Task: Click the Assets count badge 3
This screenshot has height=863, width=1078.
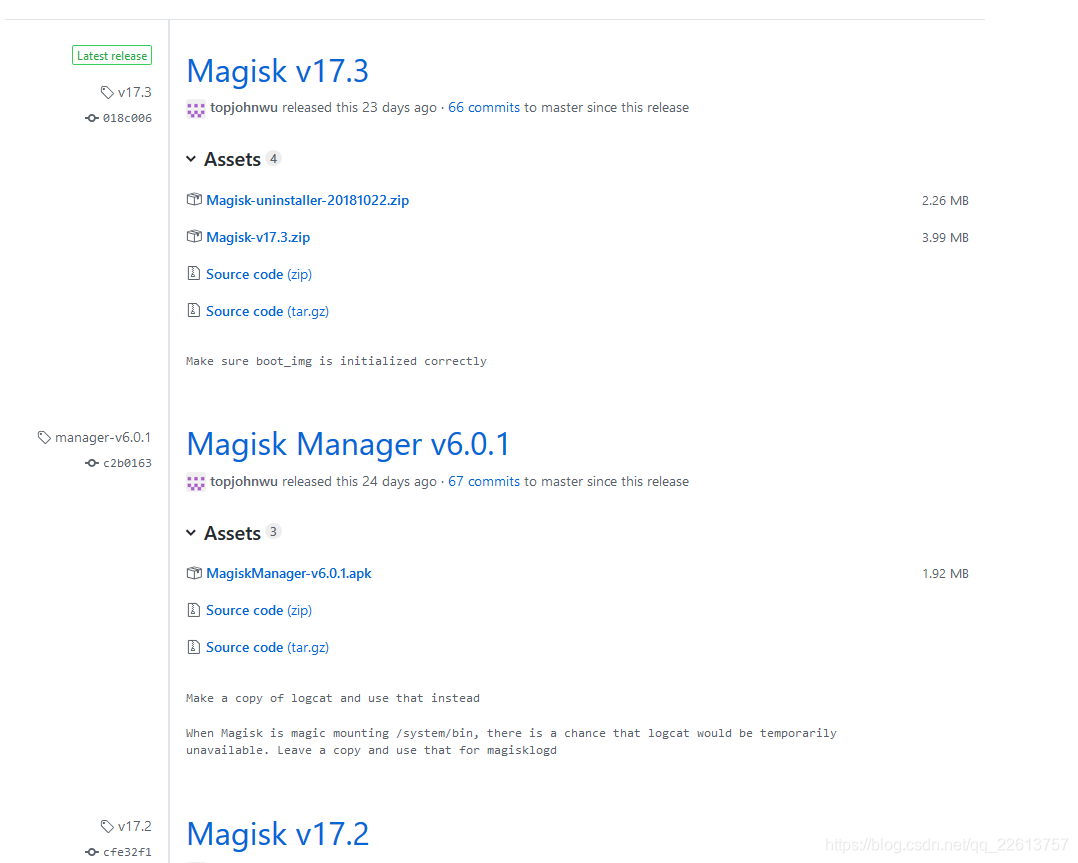Action: click(x=274, y=532)
